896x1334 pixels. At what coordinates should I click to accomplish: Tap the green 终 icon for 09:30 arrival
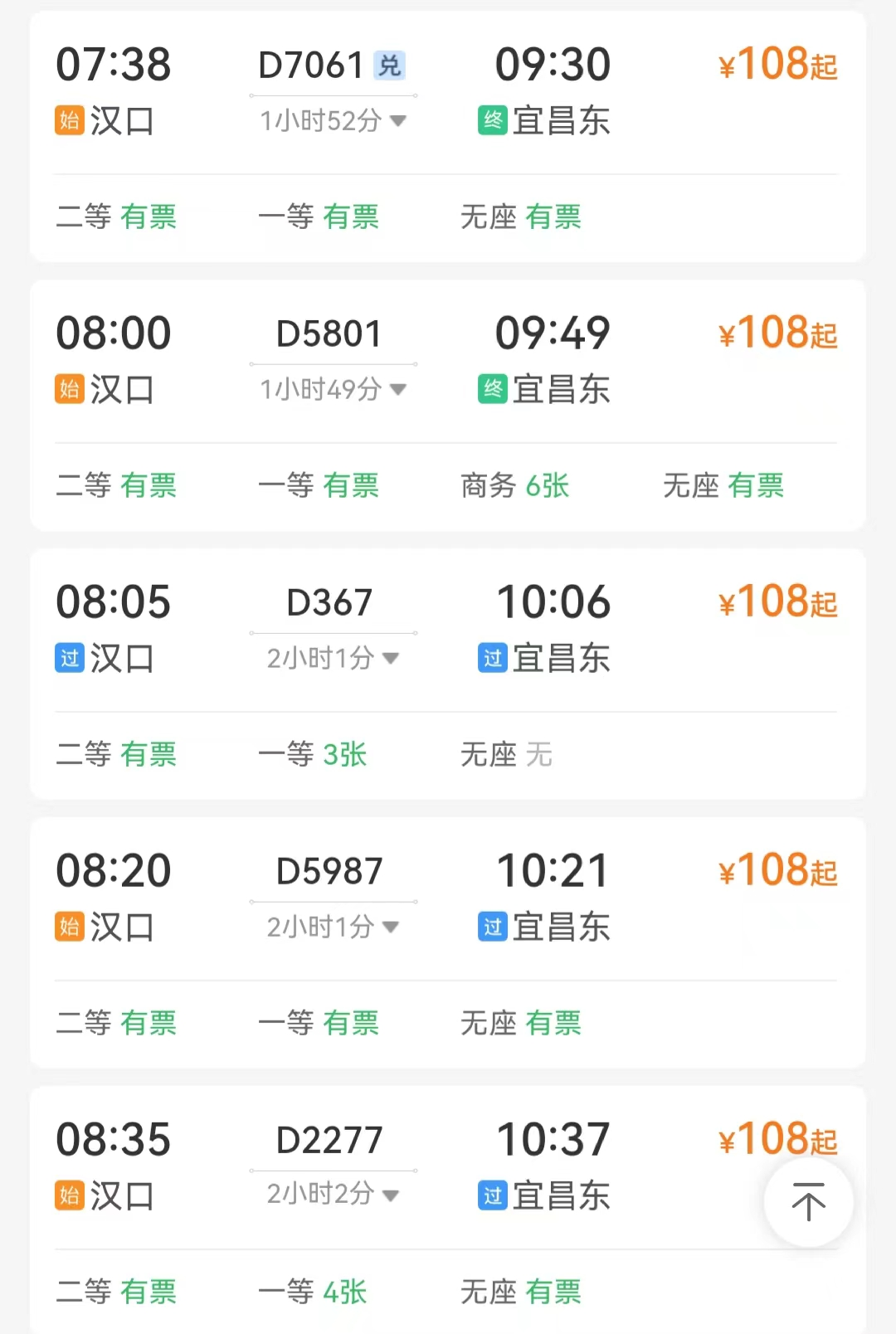click(x=493, y=120)
